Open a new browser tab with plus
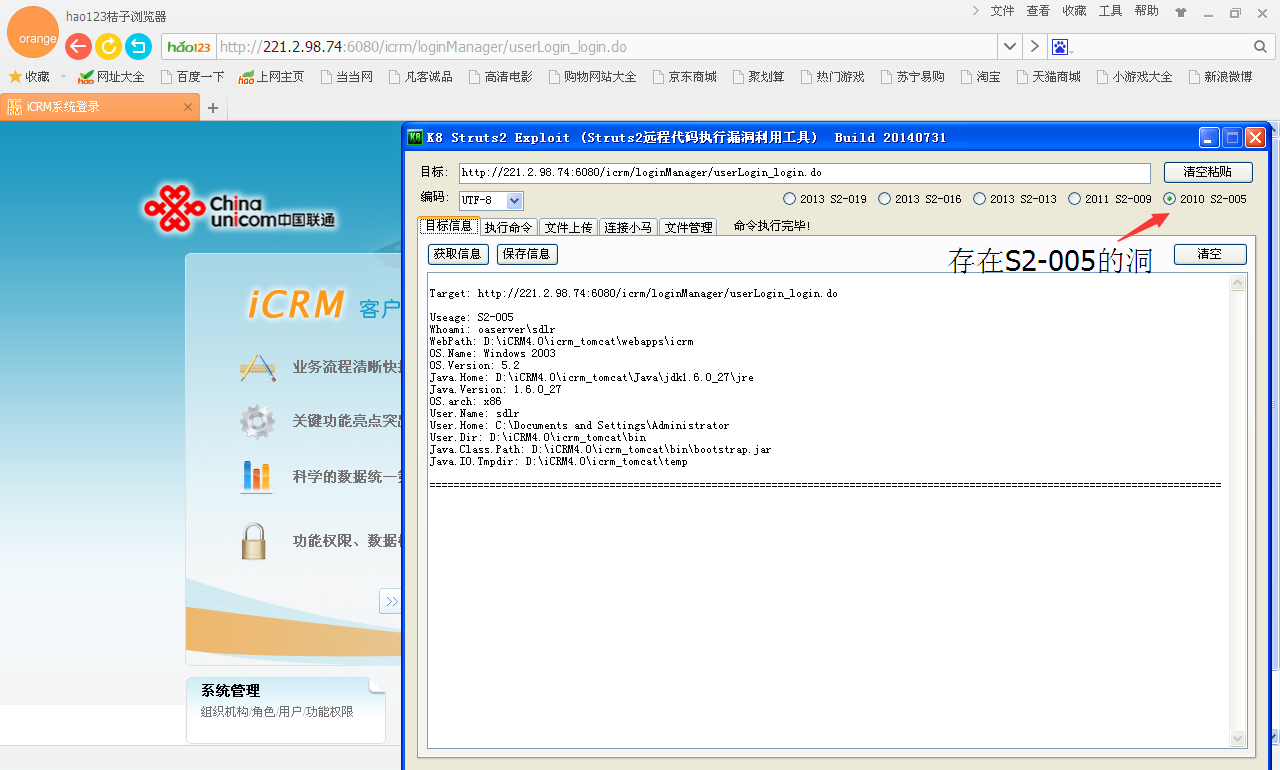Viewport: 1280px width, 770px height. tap(212, 108)
